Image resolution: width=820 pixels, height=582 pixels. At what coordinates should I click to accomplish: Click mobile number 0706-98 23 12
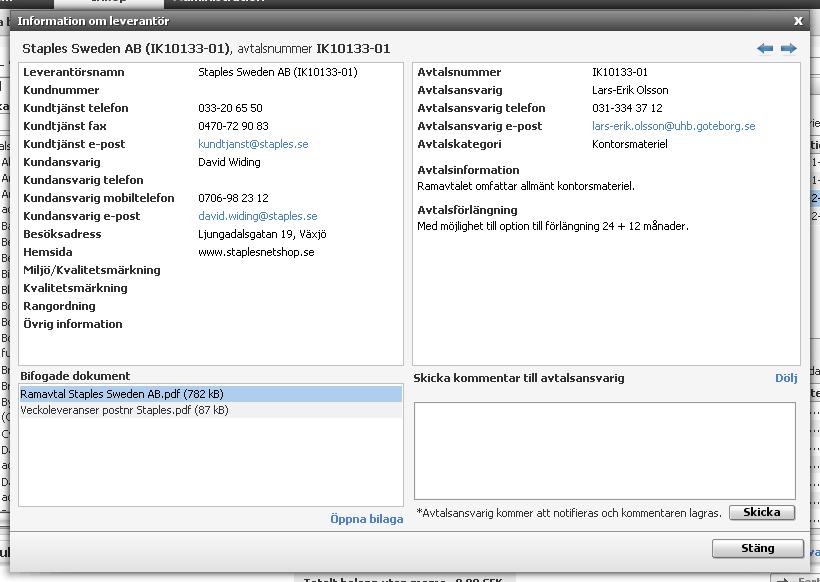[x=233, y=198]
